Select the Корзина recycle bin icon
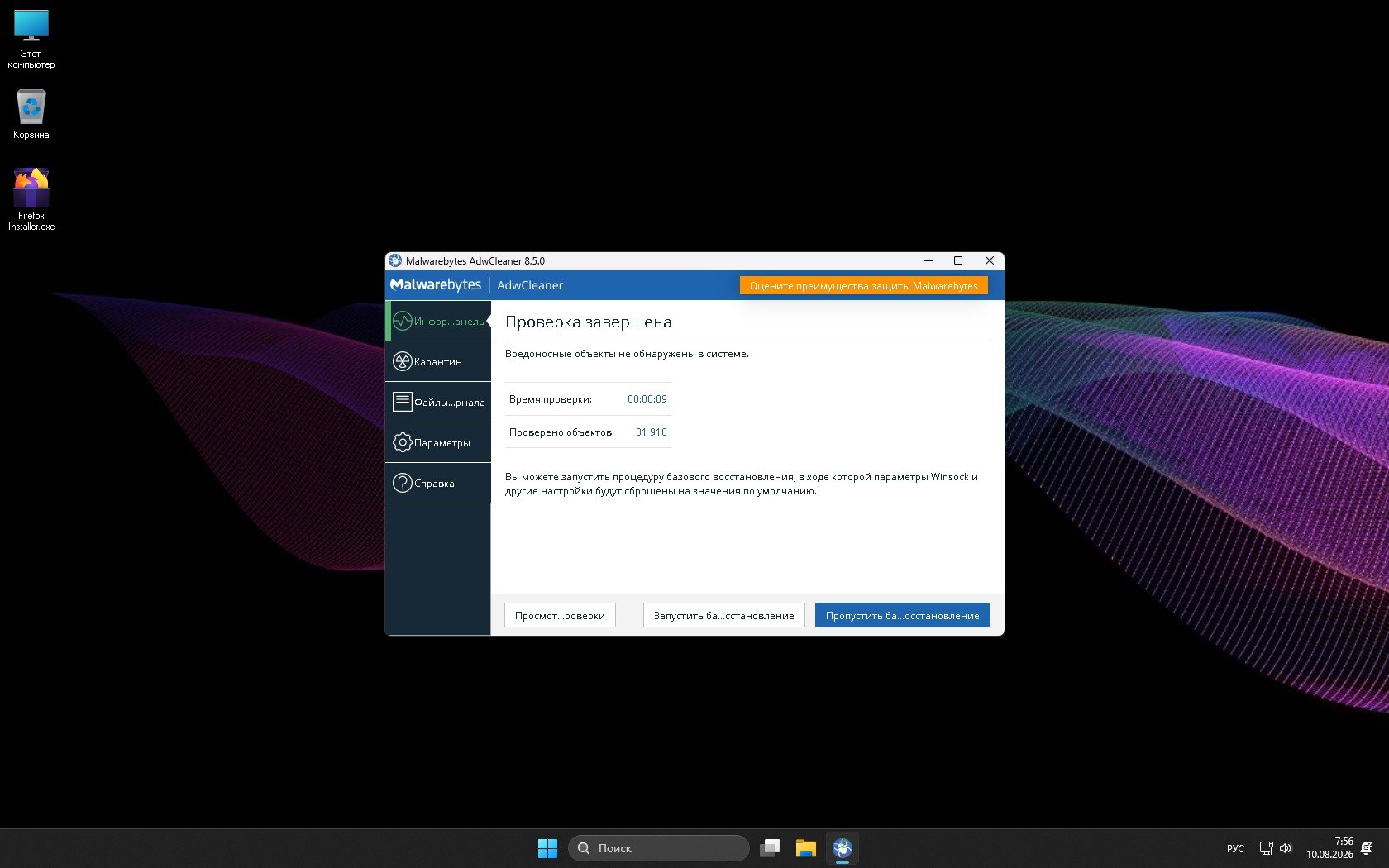Viewport: 1389px width, 868px height. pos(31,114)
